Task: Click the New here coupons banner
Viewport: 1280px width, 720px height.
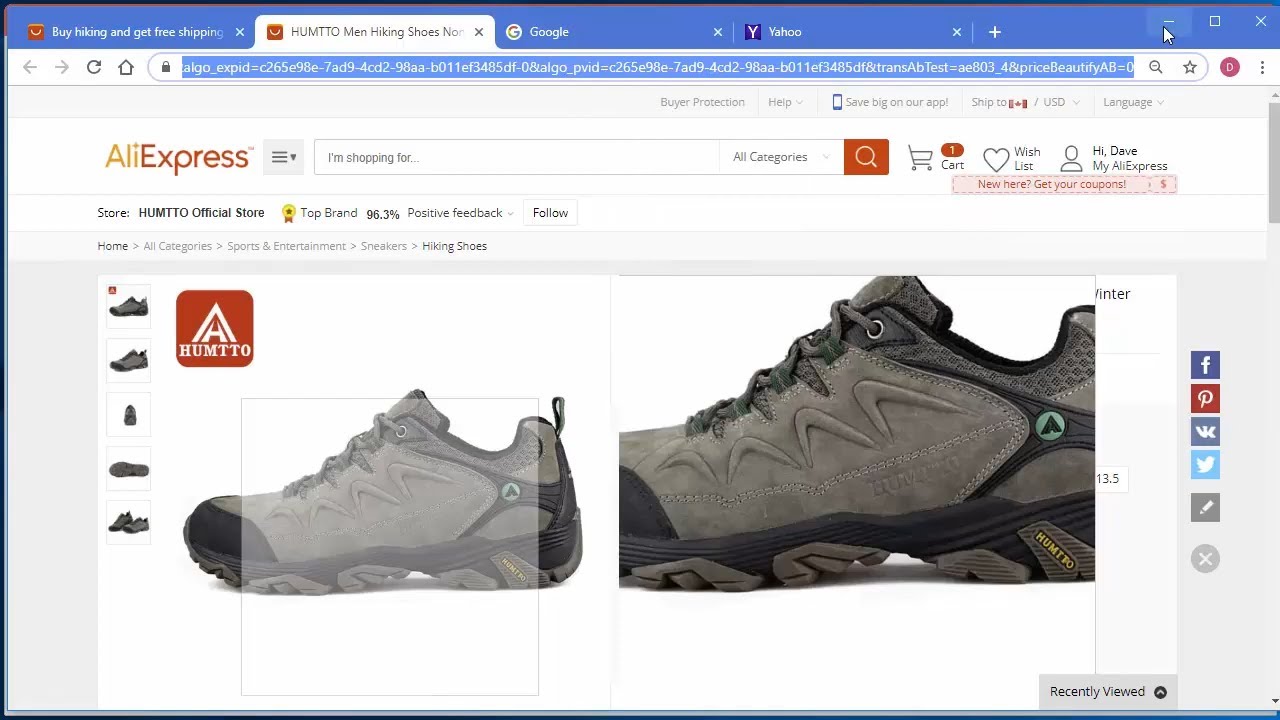Action: click(1063, 184)
